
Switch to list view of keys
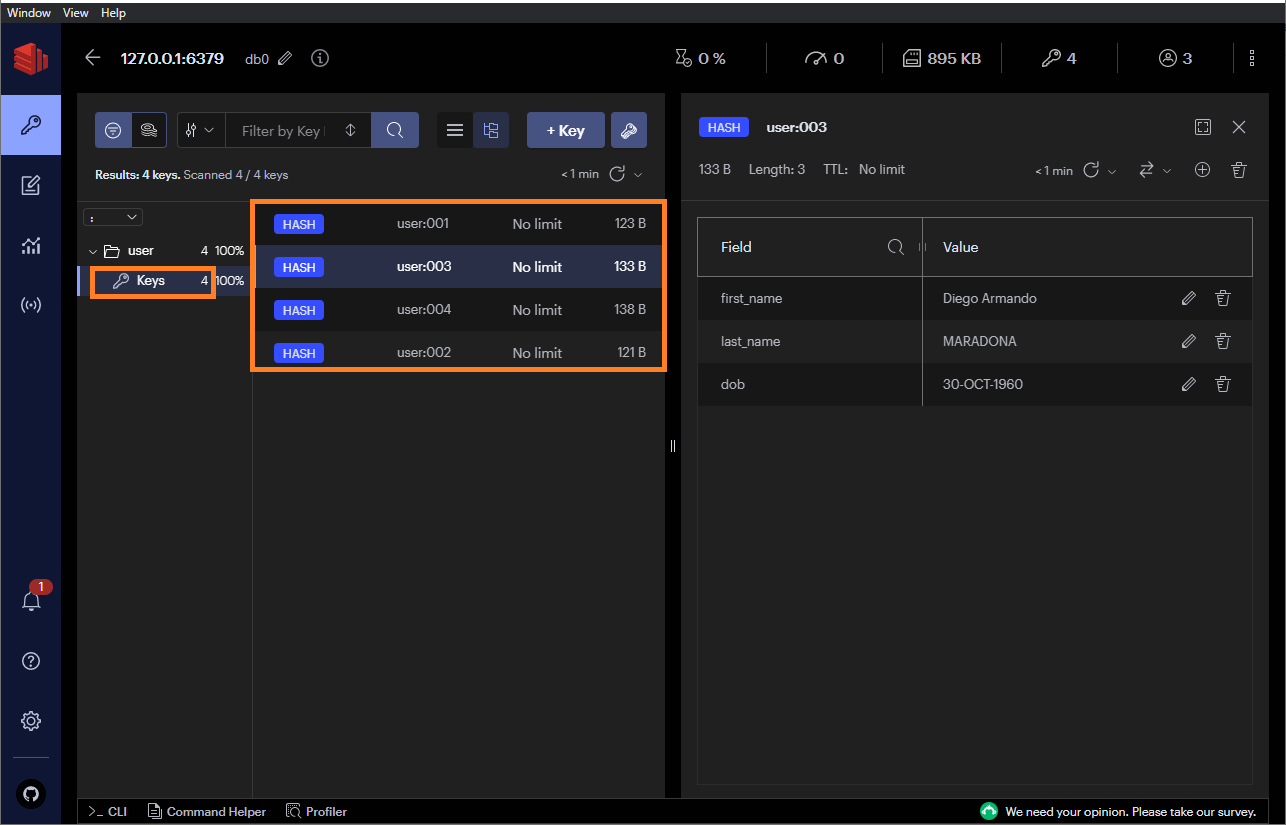click(x=454, y=130)
